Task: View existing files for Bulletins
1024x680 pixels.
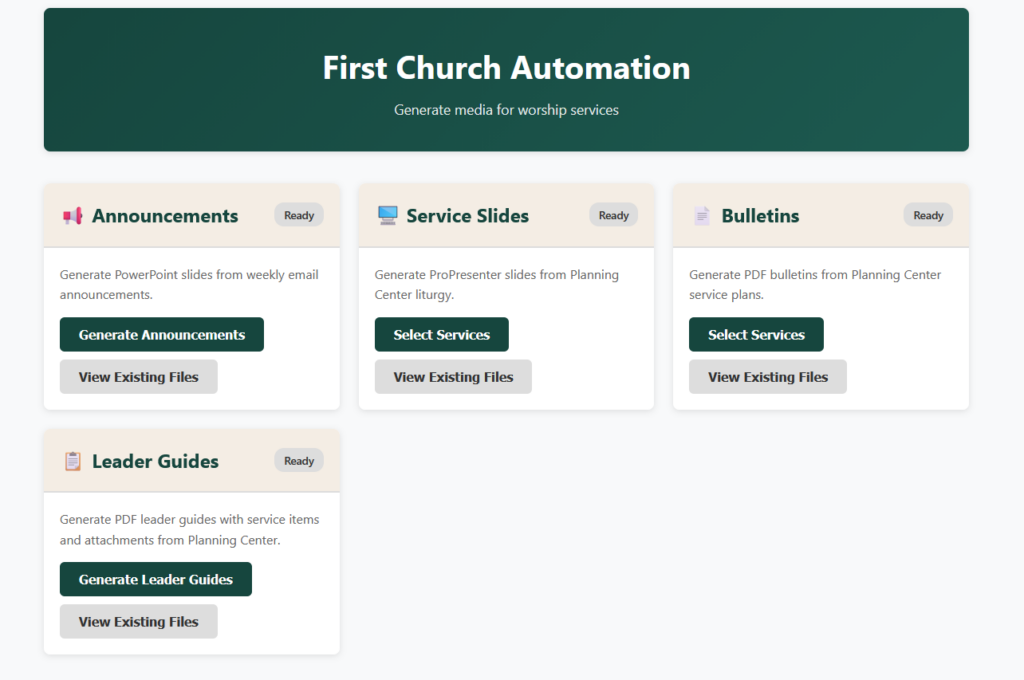Action: 767,377
